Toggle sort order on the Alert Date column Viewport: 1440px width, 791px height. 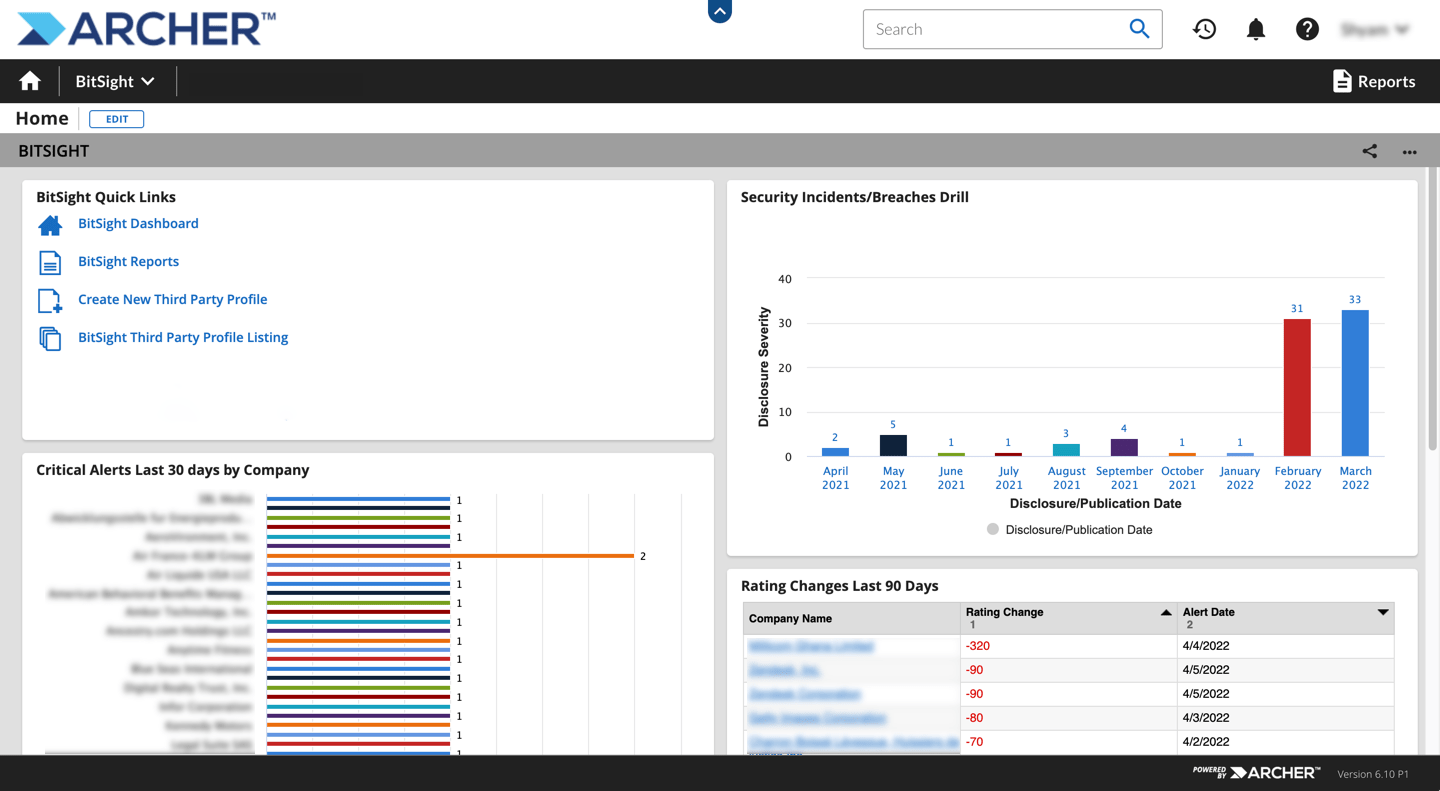1383,611
